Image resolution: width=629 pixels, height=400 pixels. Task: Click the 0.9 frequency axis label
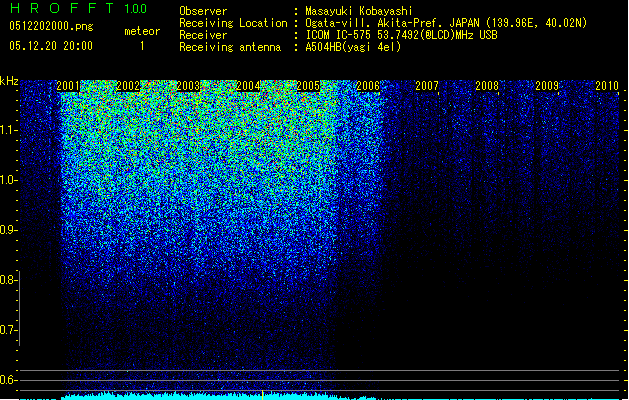click(x=8, y=230)
